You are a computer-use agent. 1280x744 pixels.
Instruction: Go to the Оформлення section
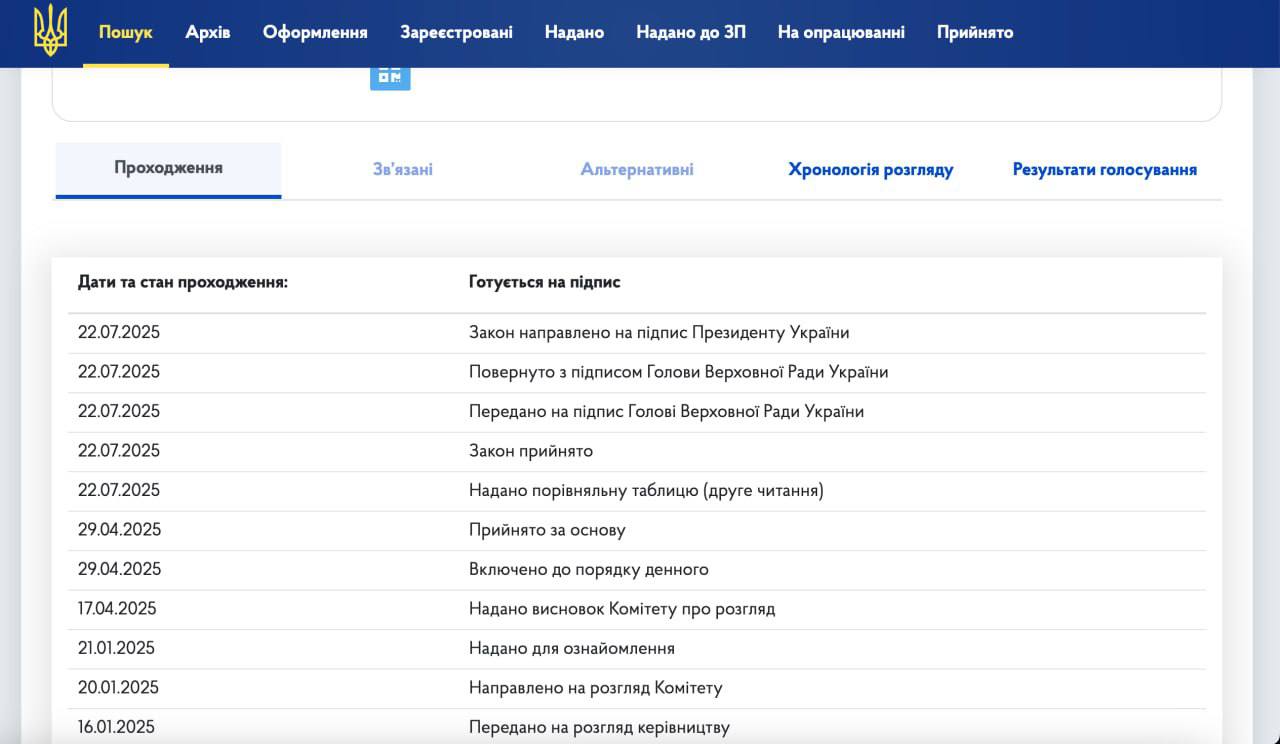(315, 32)
